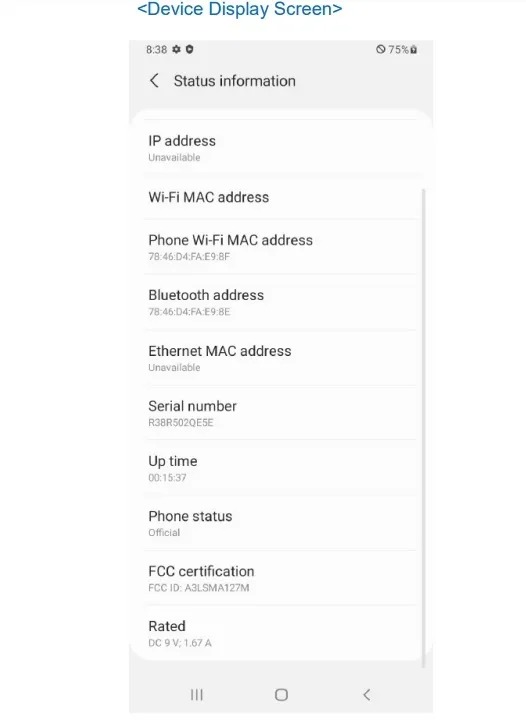The width and height of the screenshot is (526, 726).
Task: Tap the back arrow beside Status information
Action: pos(154,81)
